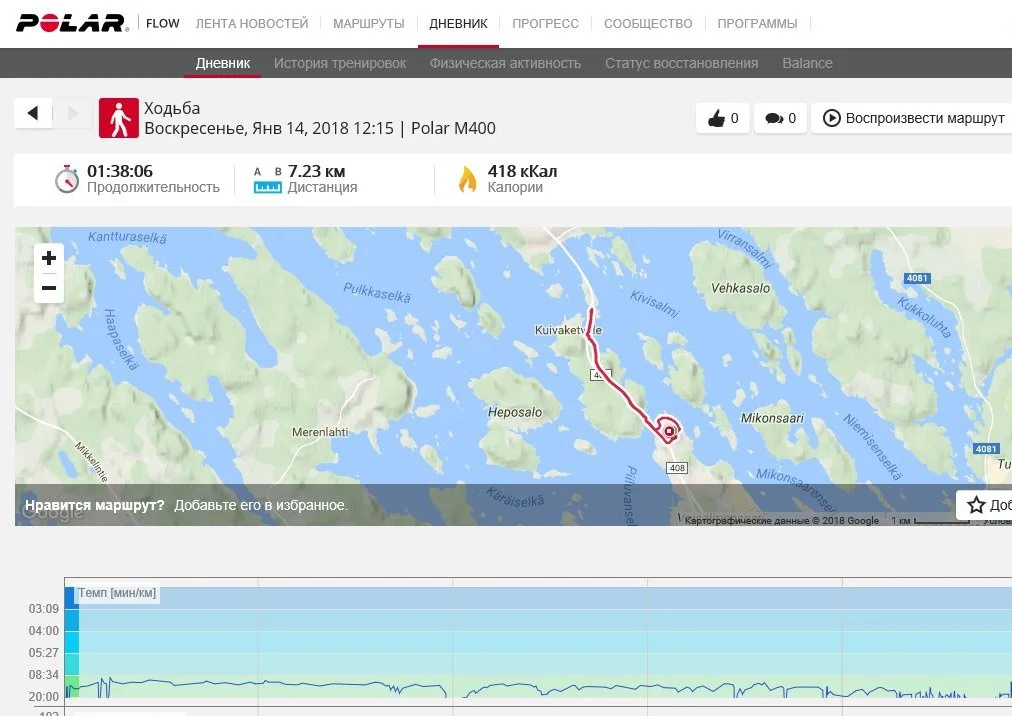Switch to Дневник sub-tab
1012x716 pixels.
[x=223, y=63]
